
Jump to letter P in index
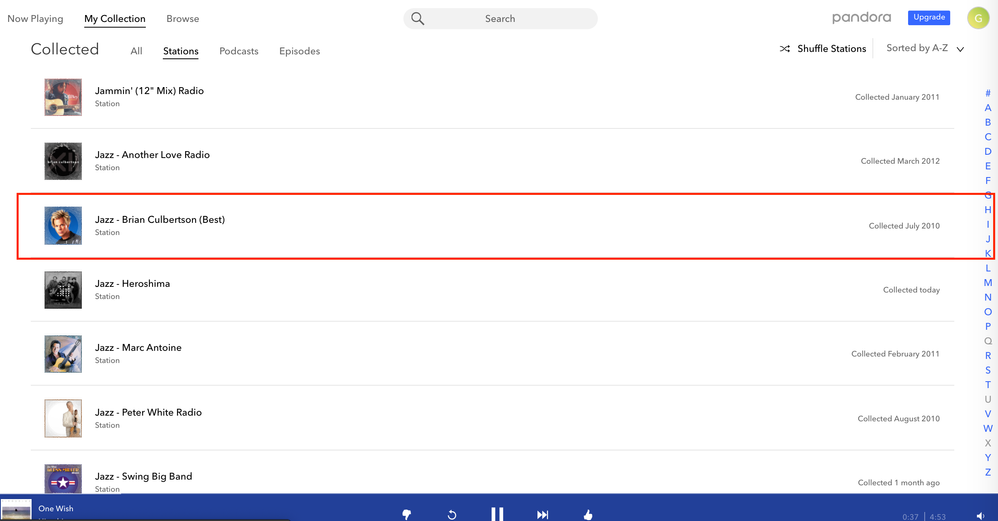point(988,326)
